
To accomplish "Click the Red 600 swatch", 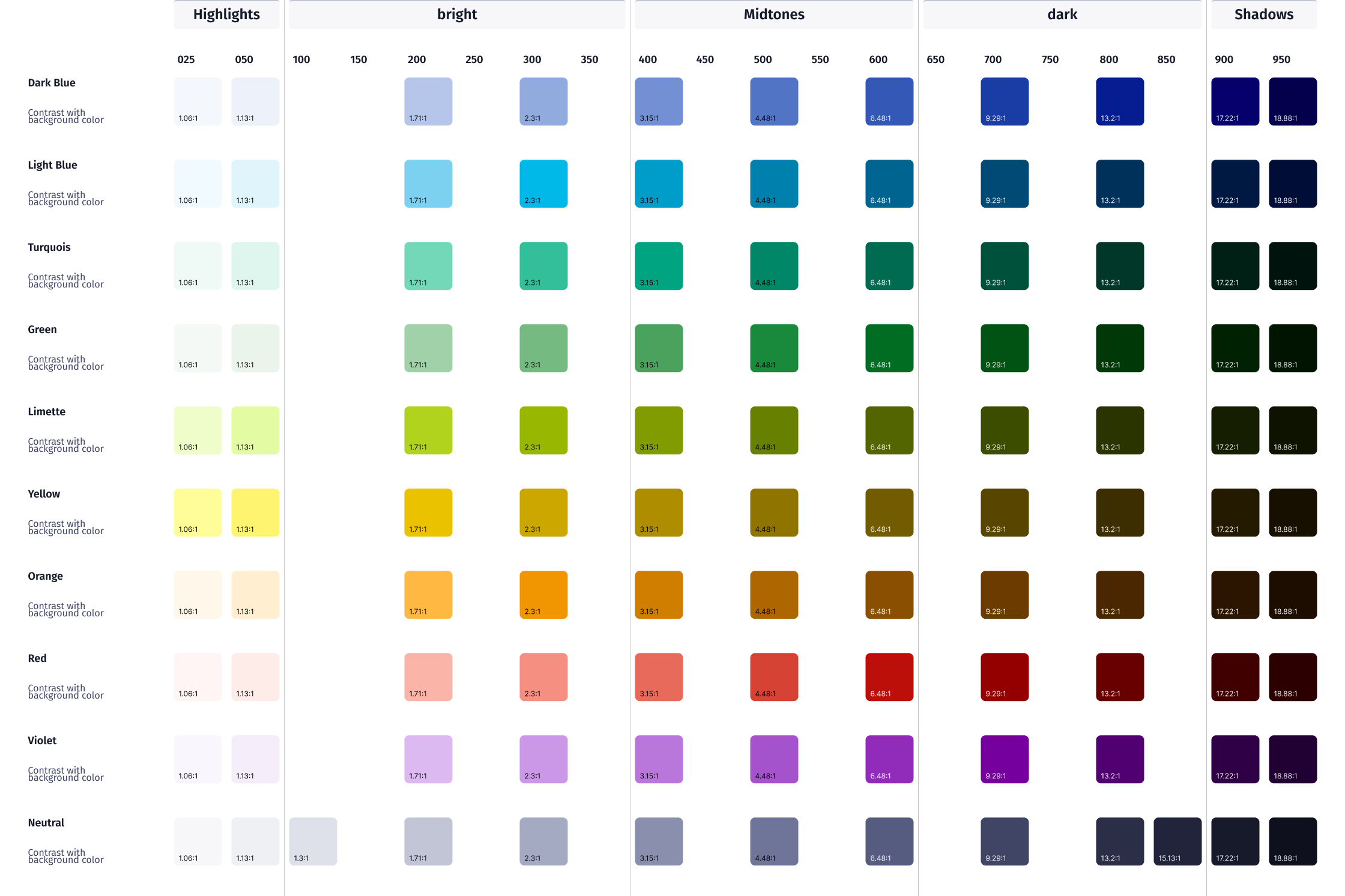I will coord(889,677).
